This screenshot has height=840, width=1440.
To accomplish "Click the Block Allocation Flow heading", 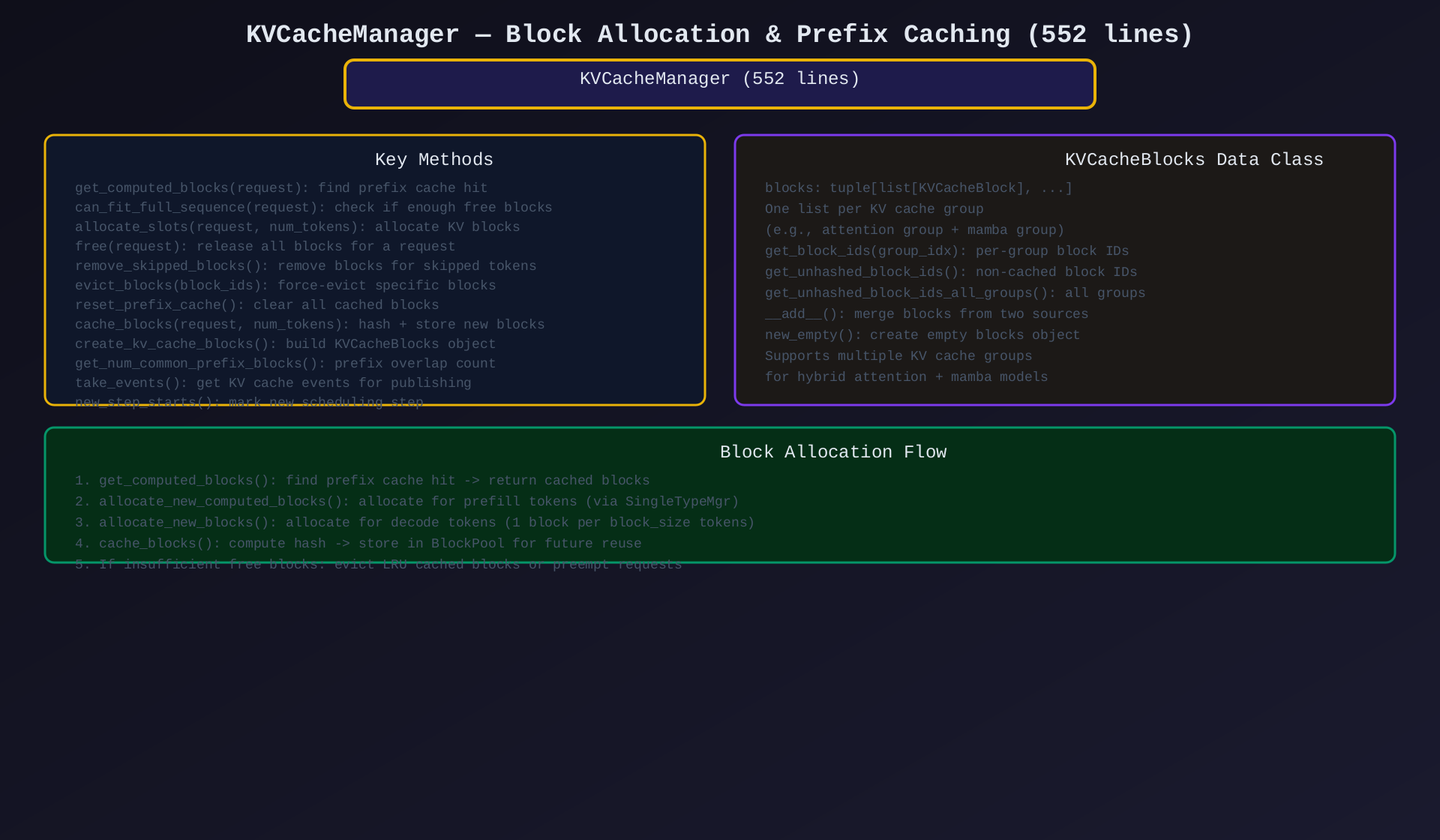I will pyautogui.click(x=832, y=451).
